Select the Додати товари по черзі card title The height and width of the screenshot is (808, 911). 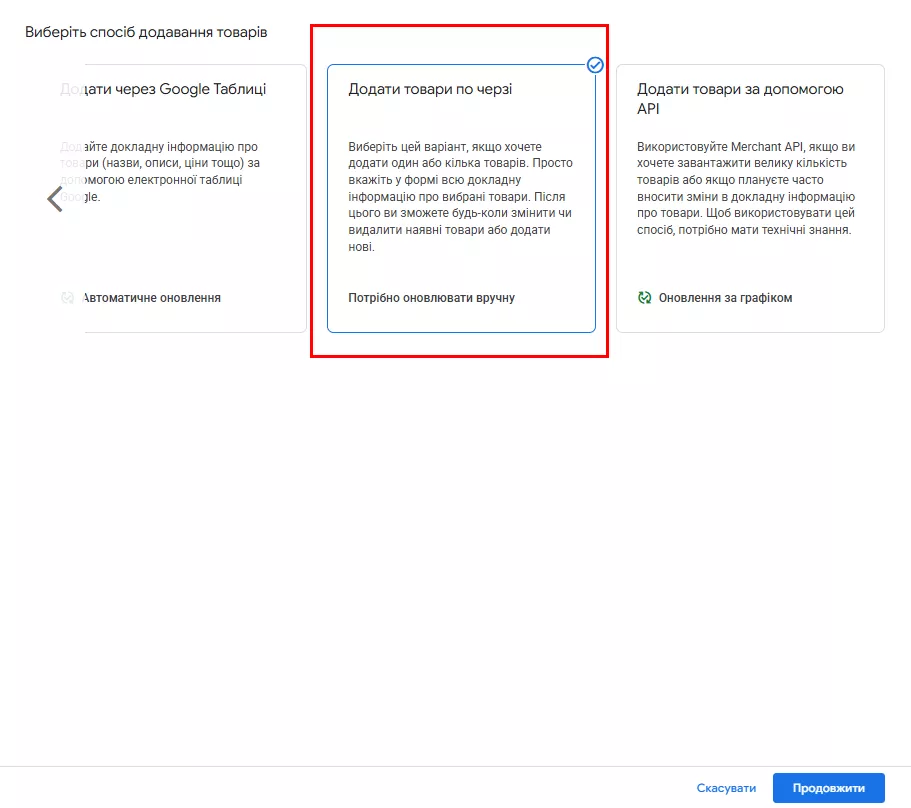point(430,90)
